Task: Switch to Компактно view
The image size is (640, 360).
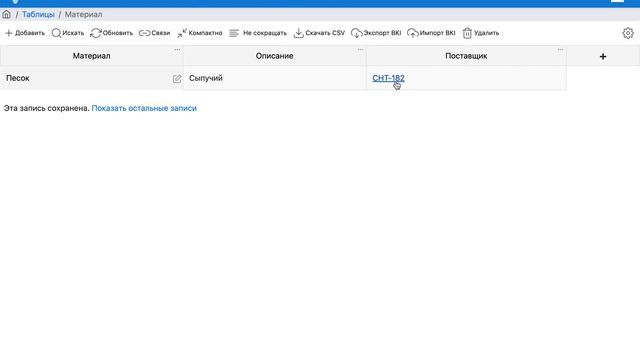Action: (200, 33)
